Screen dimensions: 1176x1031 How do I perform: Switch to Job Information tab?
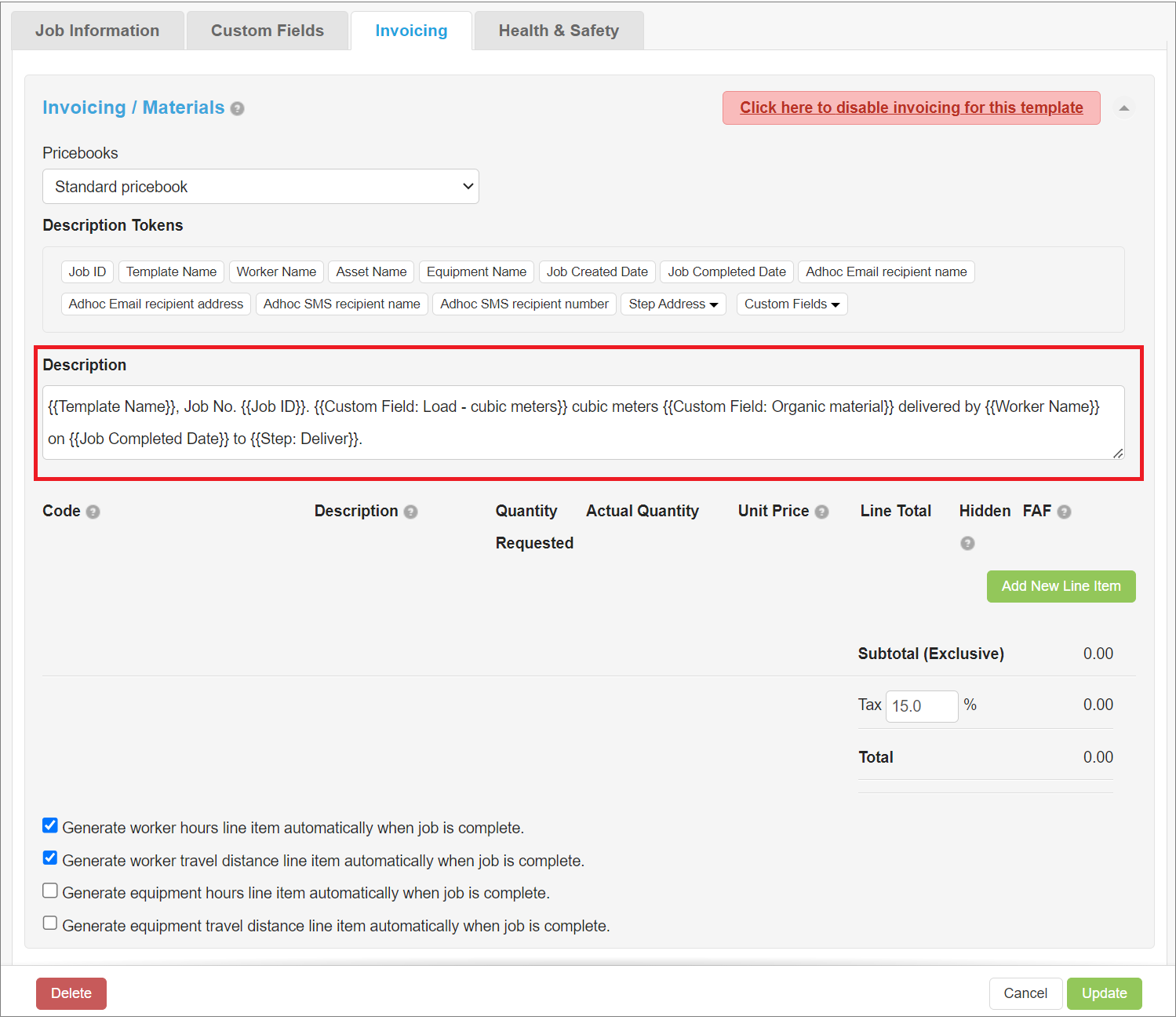tap(97, 31)
